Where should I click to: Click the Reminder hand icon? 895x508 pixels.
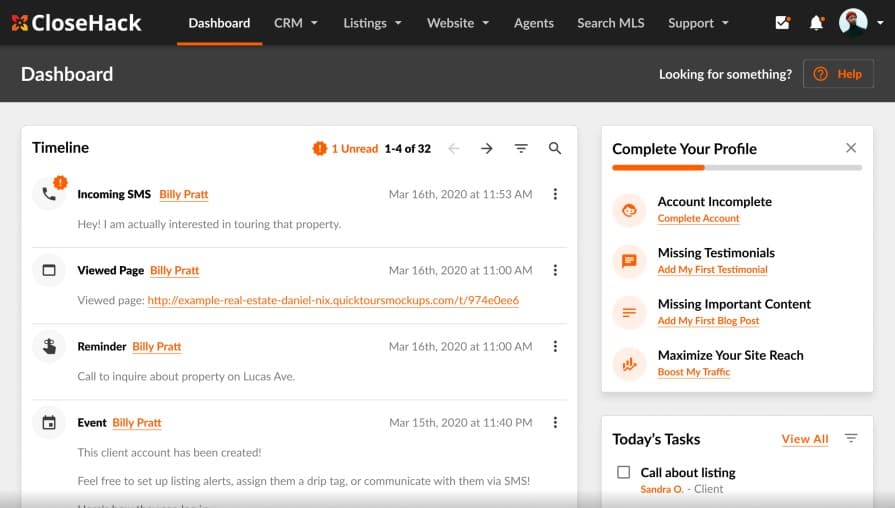point(49,346)
